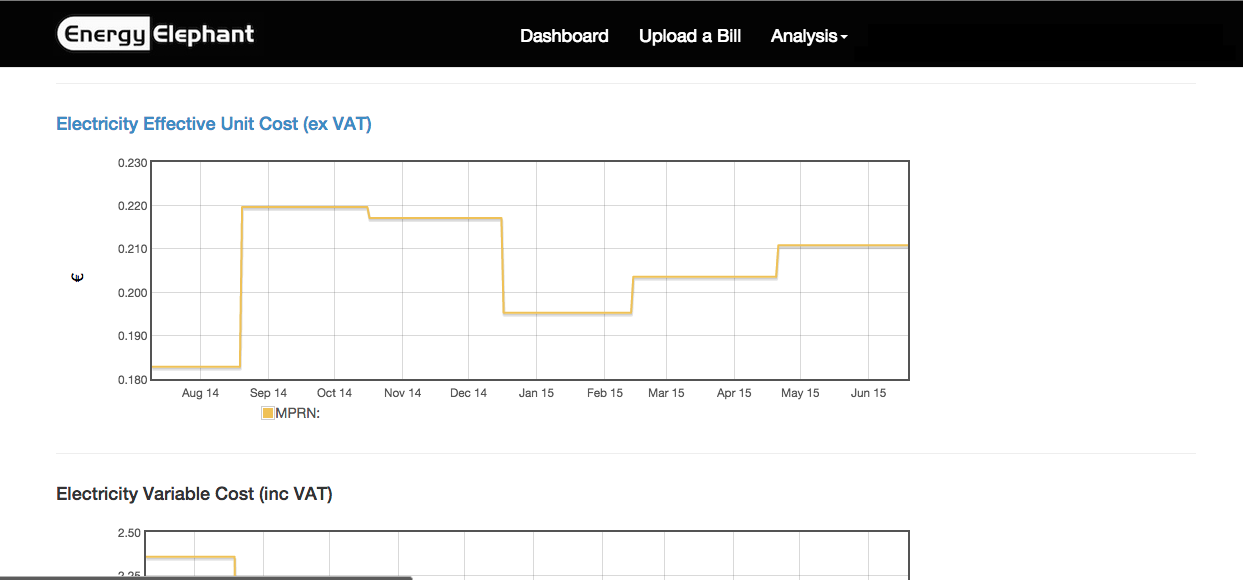The image size is (1243, 580).
Task: Click the Jun 15 x-axis label
Action: [x=868, y=393]
